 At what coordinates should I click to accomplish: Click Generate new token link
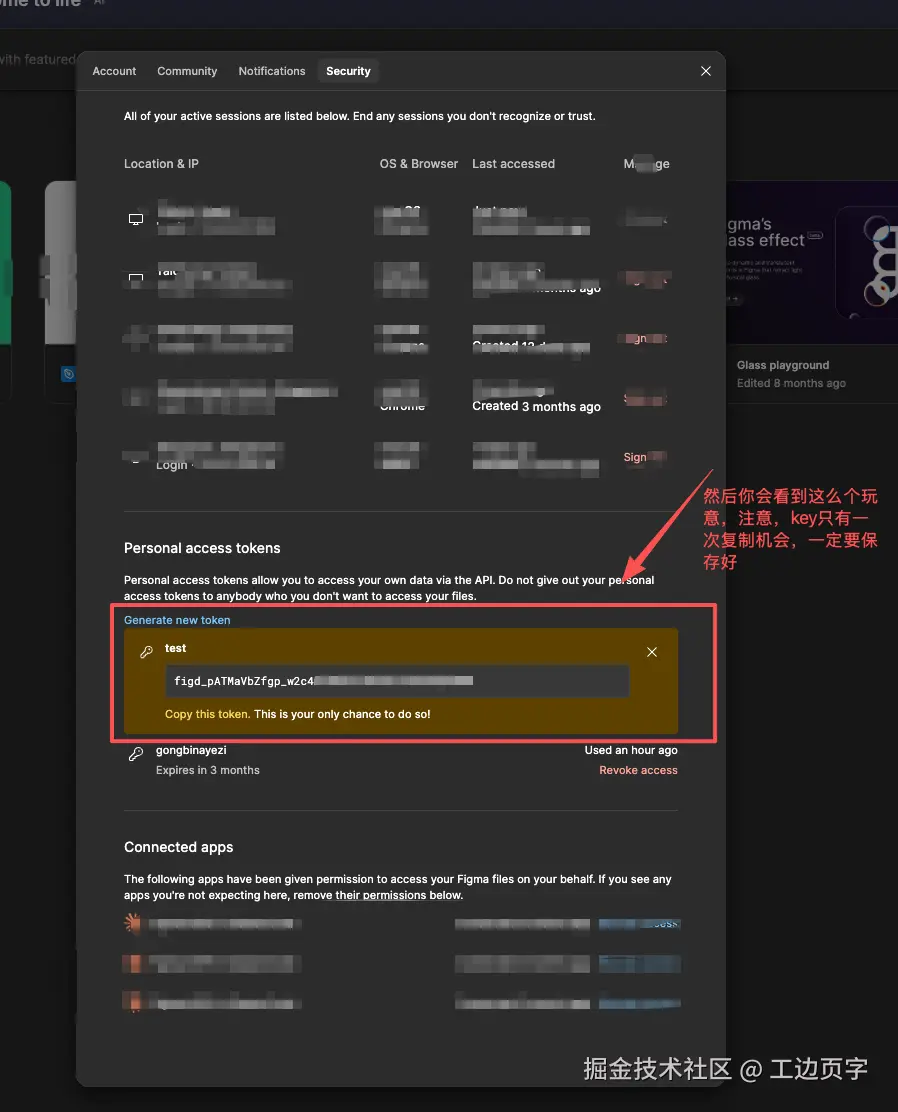[x=177, y=620]
